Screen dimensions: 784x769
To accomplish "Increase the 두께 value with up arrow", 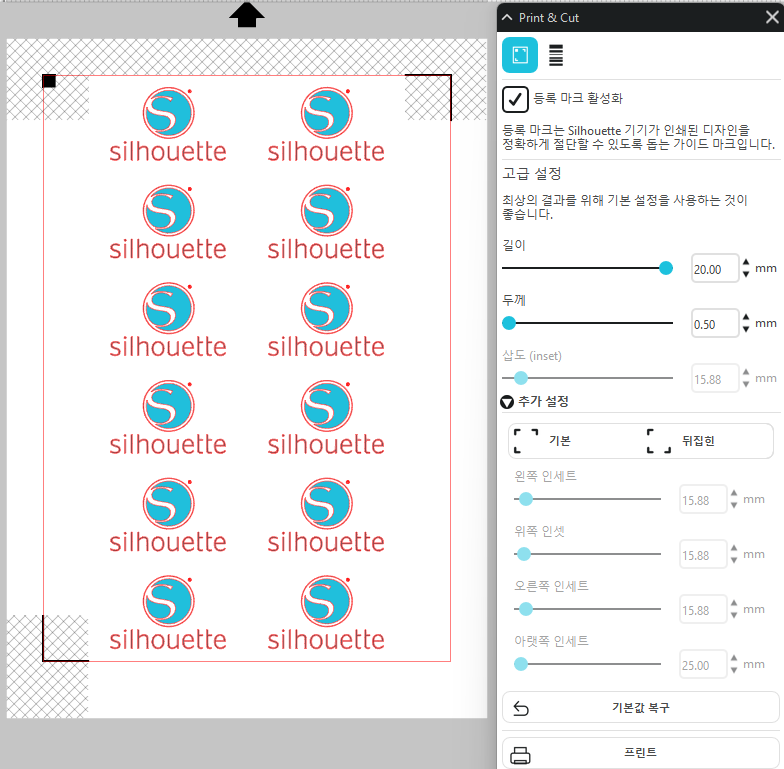I will pos(746,317).
